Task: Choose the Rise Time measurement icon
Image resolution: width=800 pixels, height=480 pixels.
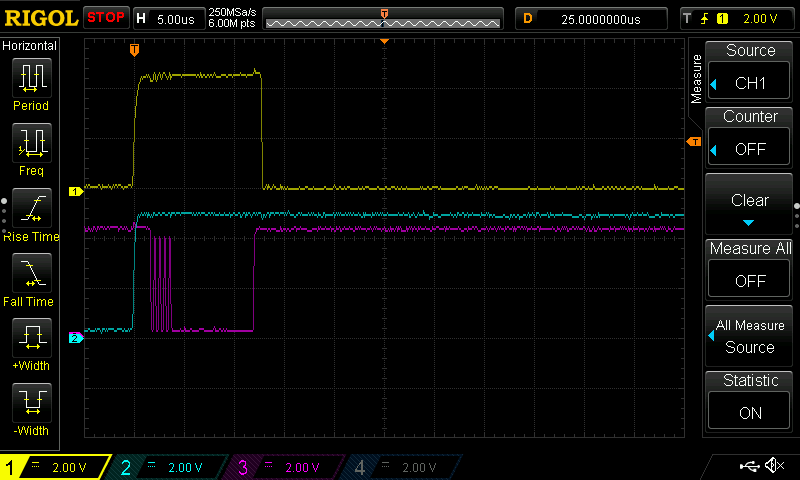Action: [x=31, y=209]
